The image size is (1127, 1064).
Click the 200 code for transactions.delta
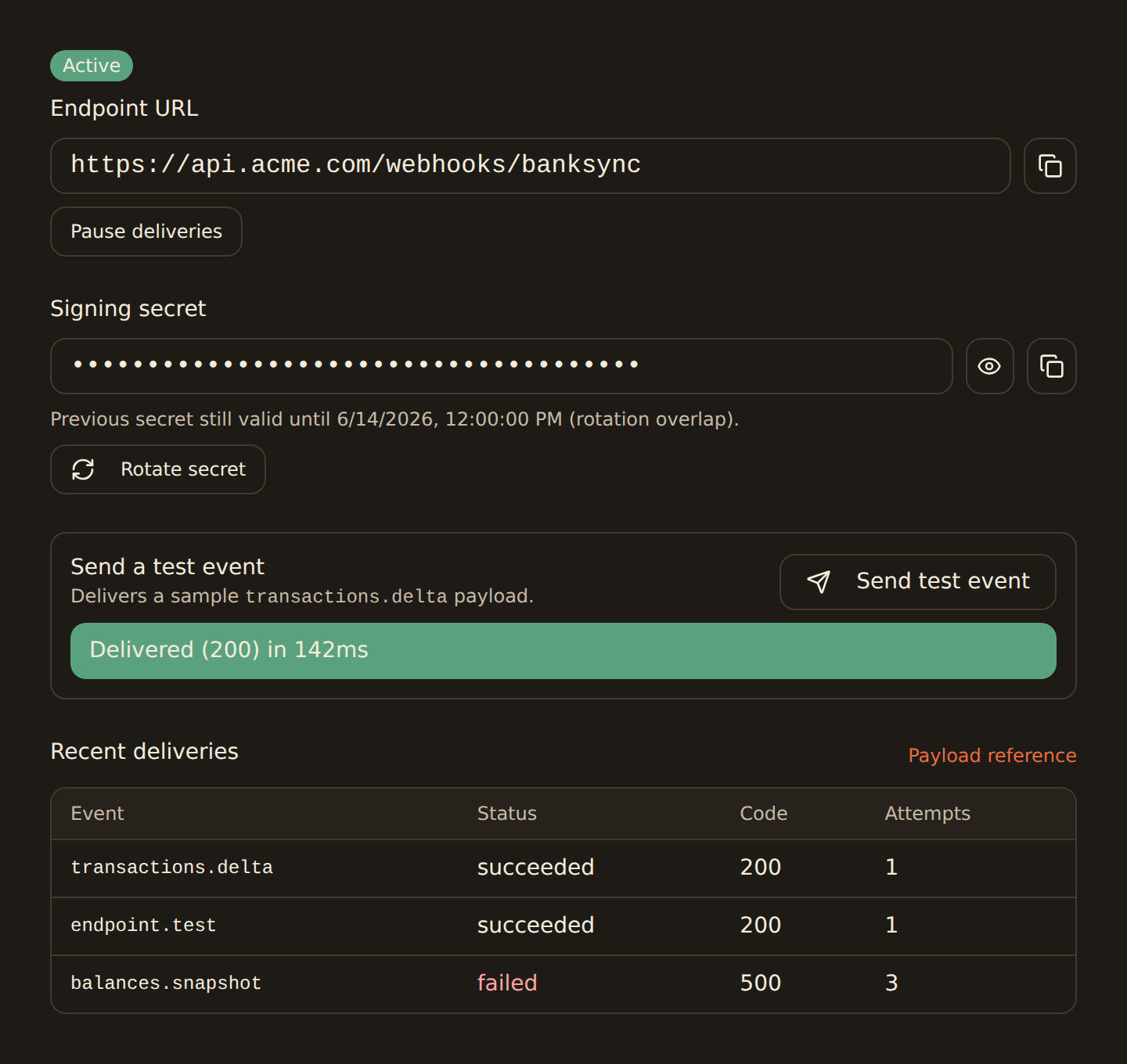click(761, 868)
